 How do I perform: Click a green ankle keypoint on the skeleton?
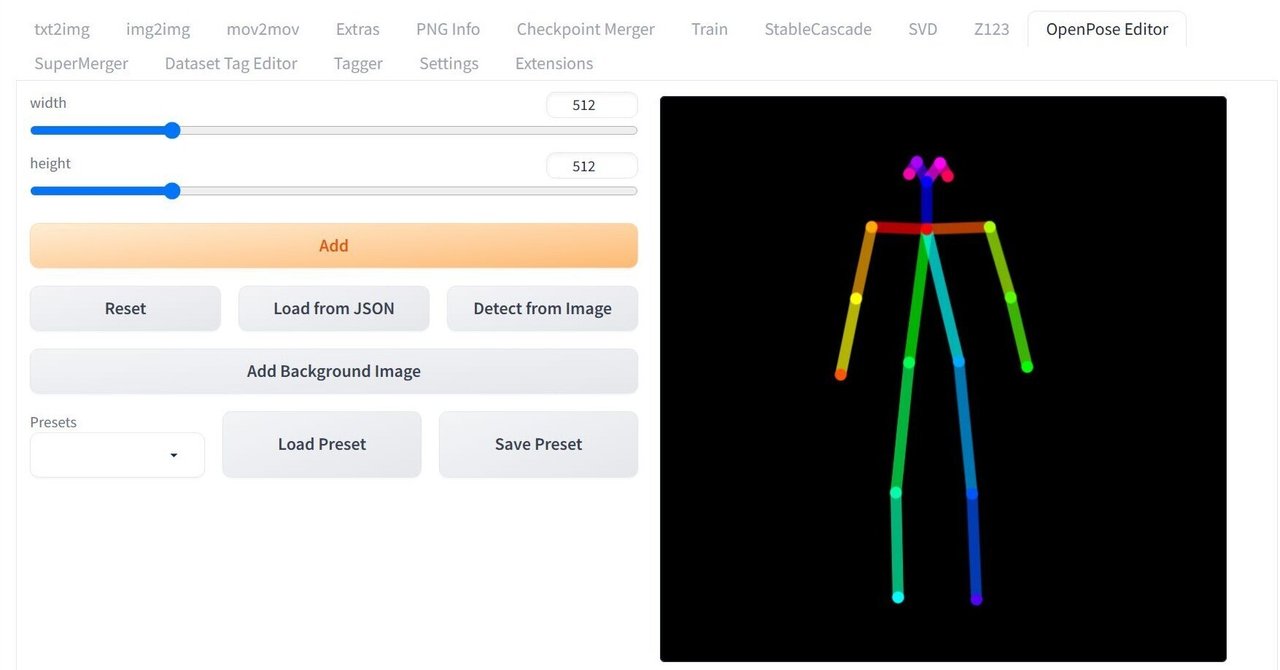pyautogui.click(x=897, y=597)
